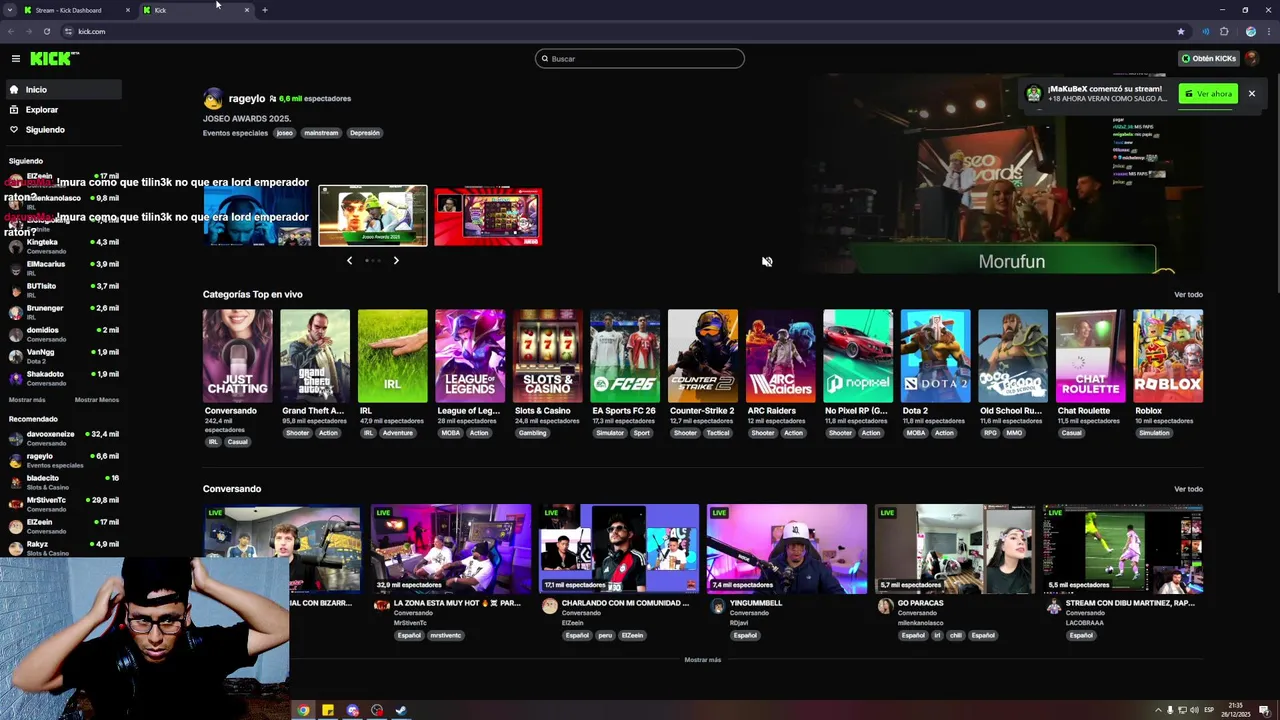
Task: Click the Kick logo
Action: (53, 59)
